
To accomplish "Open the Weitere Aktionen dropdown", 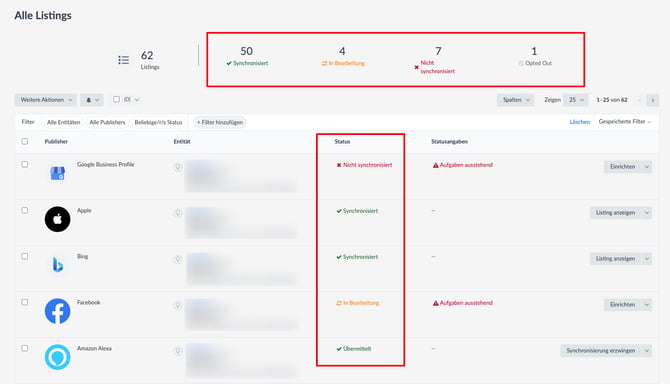I will (46, 100).
